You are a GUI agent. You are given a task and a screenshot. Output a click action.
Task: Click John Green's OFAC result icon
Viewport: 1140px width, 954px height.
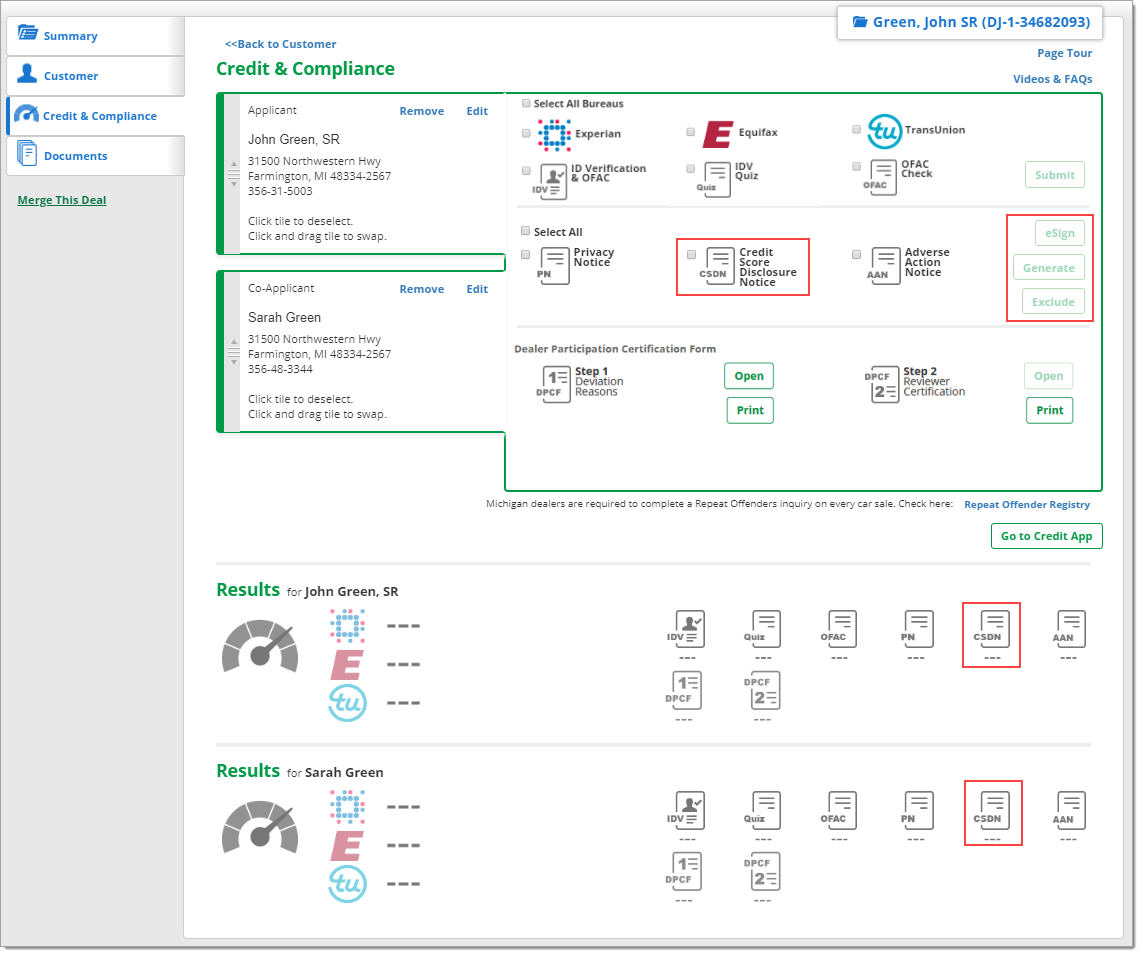pyautogui.click(x=838, y=629)
